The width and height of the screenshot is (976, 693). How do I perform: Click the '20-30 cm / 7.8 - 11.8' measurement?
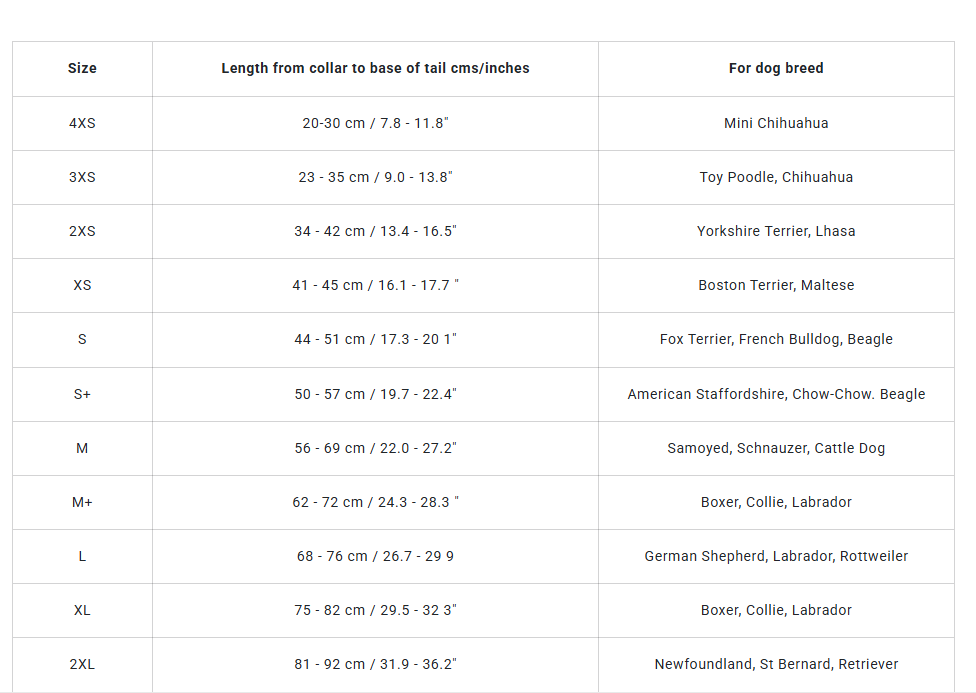(x=375, y=123)
